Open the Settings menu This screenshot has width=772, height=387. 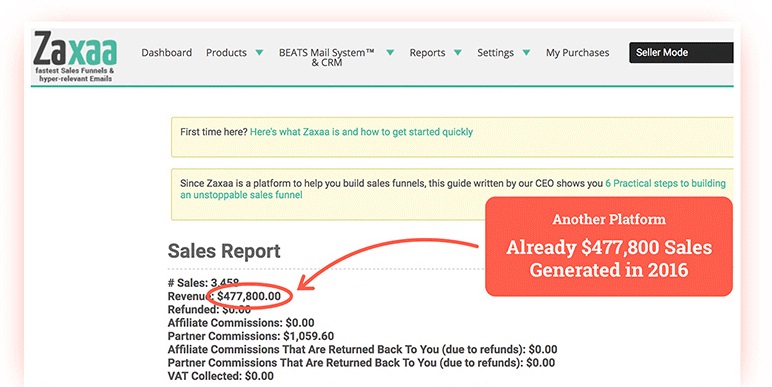(x=495, y=53)
